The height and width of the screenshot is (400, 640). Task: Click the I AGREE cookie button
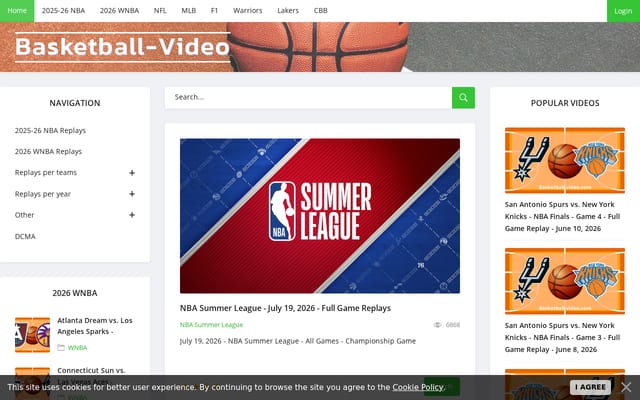(x=590, y=387)
